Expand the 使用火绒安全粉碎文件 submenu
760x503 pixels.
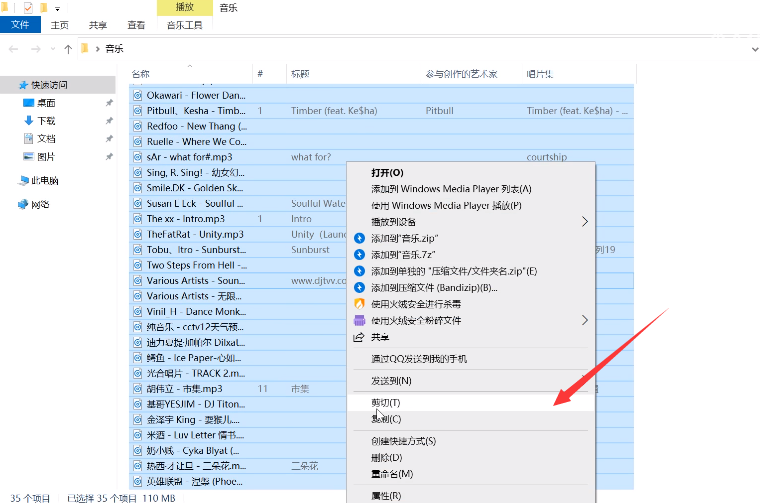pos(471,321)
